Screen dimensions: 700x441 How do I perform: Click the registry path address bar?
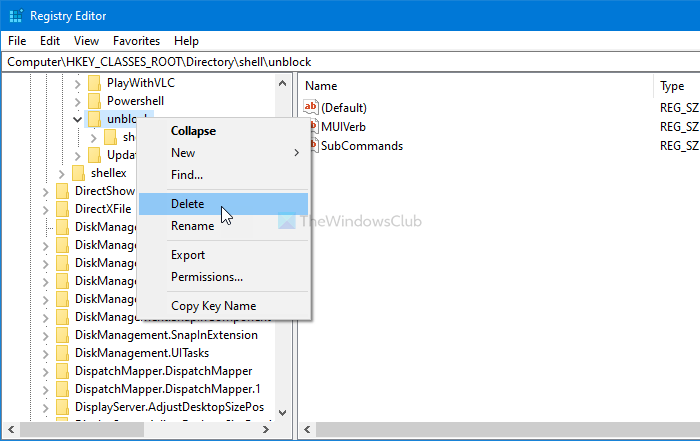point(352,62)
